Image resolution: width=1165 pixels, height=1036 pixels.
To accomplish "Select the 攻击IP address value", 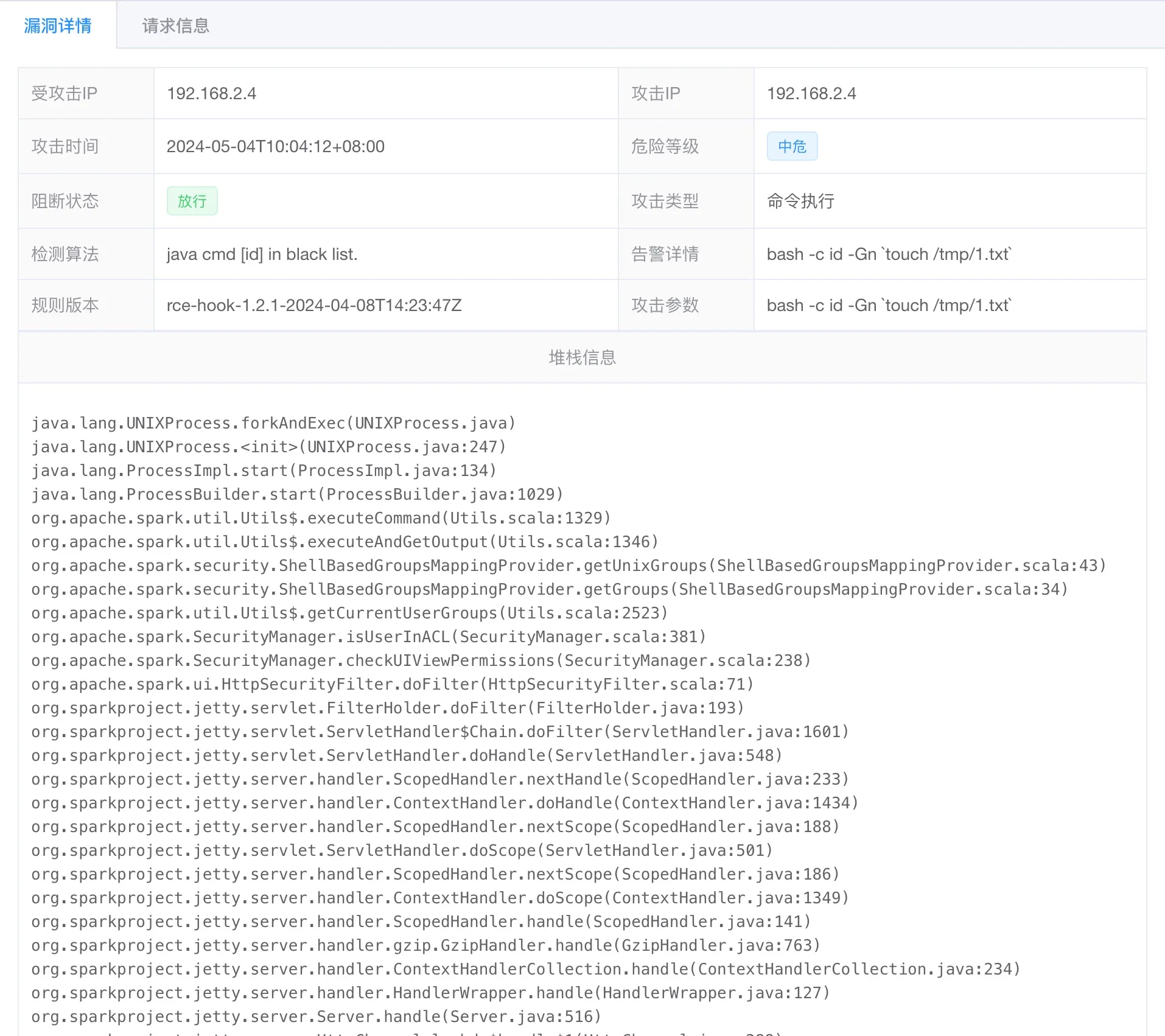I will (811, 94).
